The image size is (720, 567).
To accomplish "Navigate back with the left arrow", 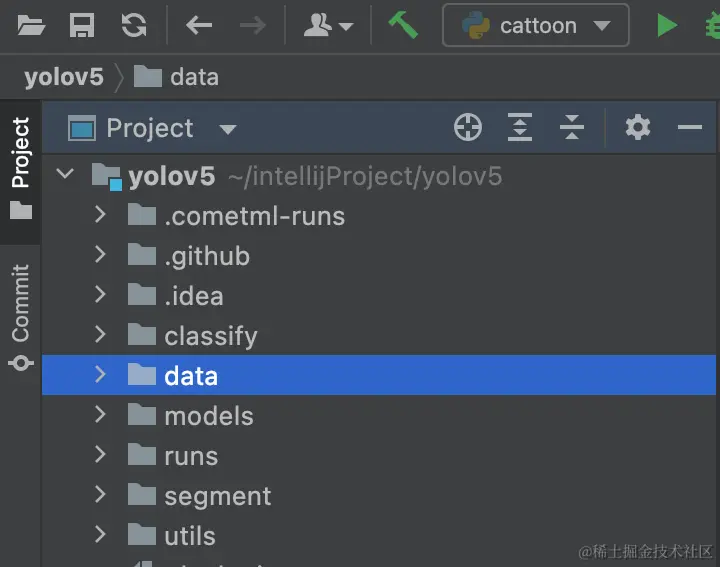I will [199, 25].
